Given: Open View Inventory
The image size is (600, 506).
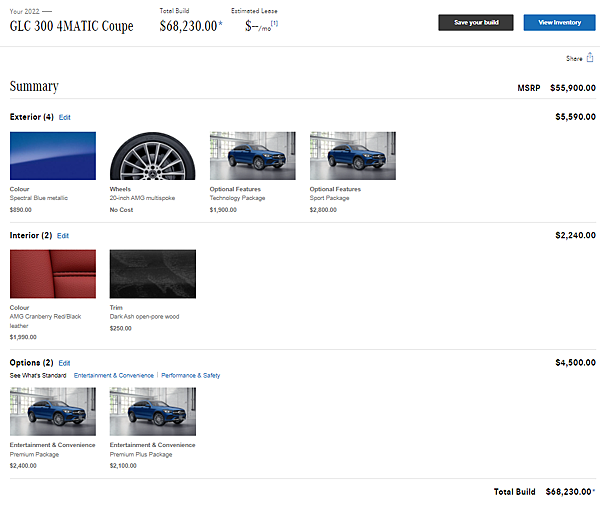Looking at the screenshot, I should coord(559,23).
